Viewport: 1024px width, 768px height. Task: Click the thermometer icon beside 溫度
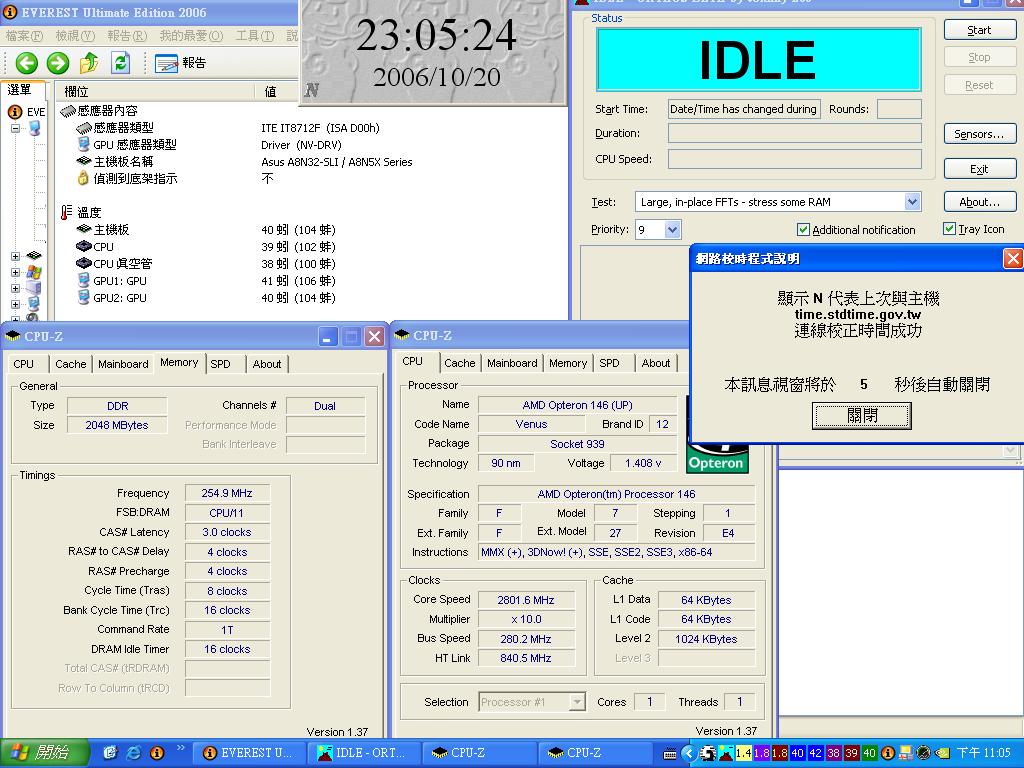pyautogui.click(x=67, y=212)
